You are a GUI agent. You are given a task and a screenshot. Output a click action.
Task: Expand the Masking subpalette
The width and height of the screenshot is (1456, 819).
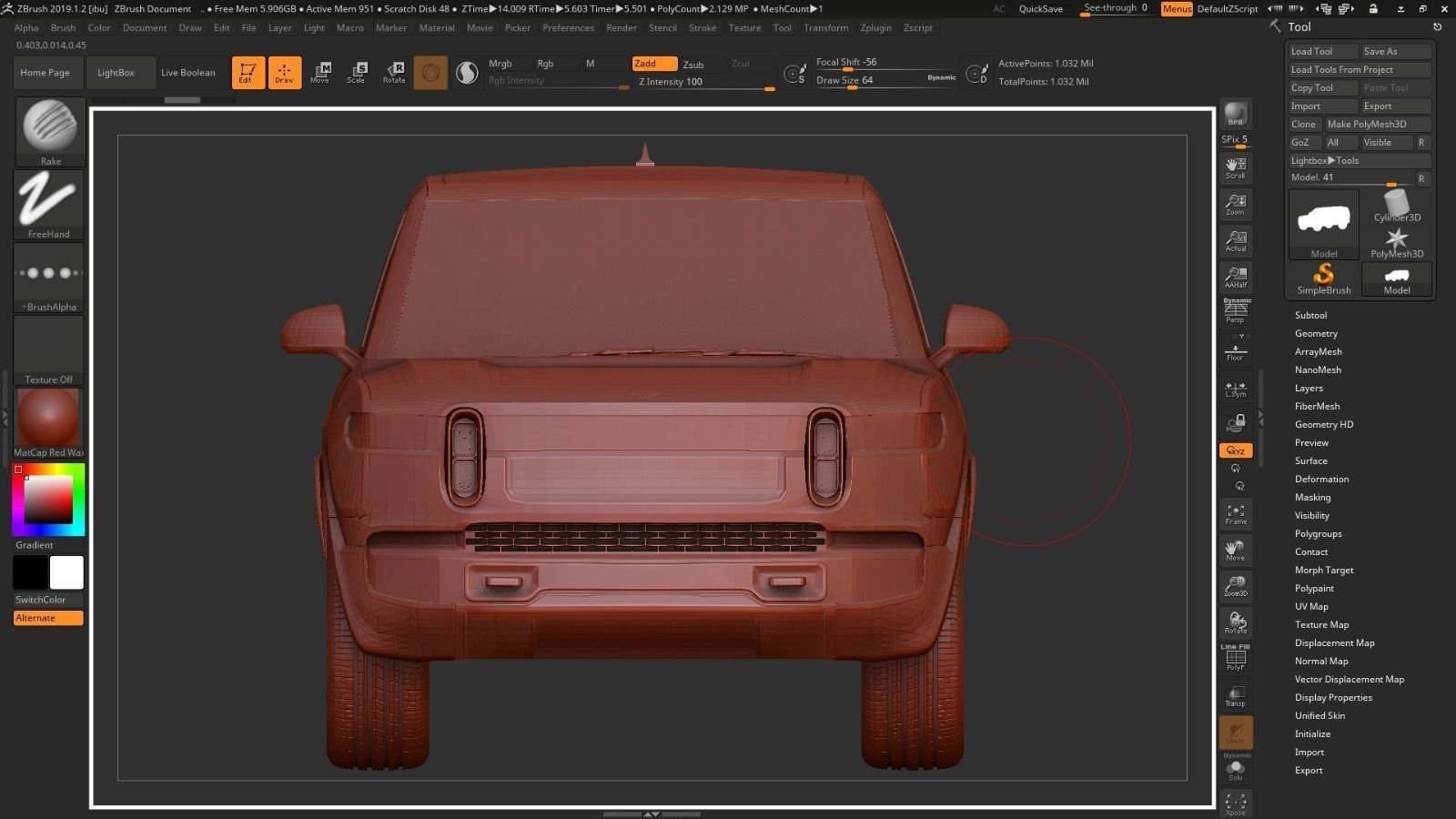tap(1312, 497)
